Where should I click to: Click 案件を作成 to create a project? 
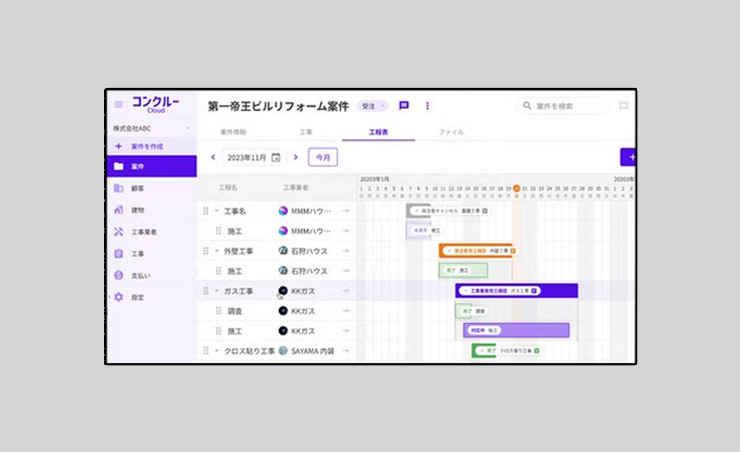pyautogui.click(x=146, y=146)
